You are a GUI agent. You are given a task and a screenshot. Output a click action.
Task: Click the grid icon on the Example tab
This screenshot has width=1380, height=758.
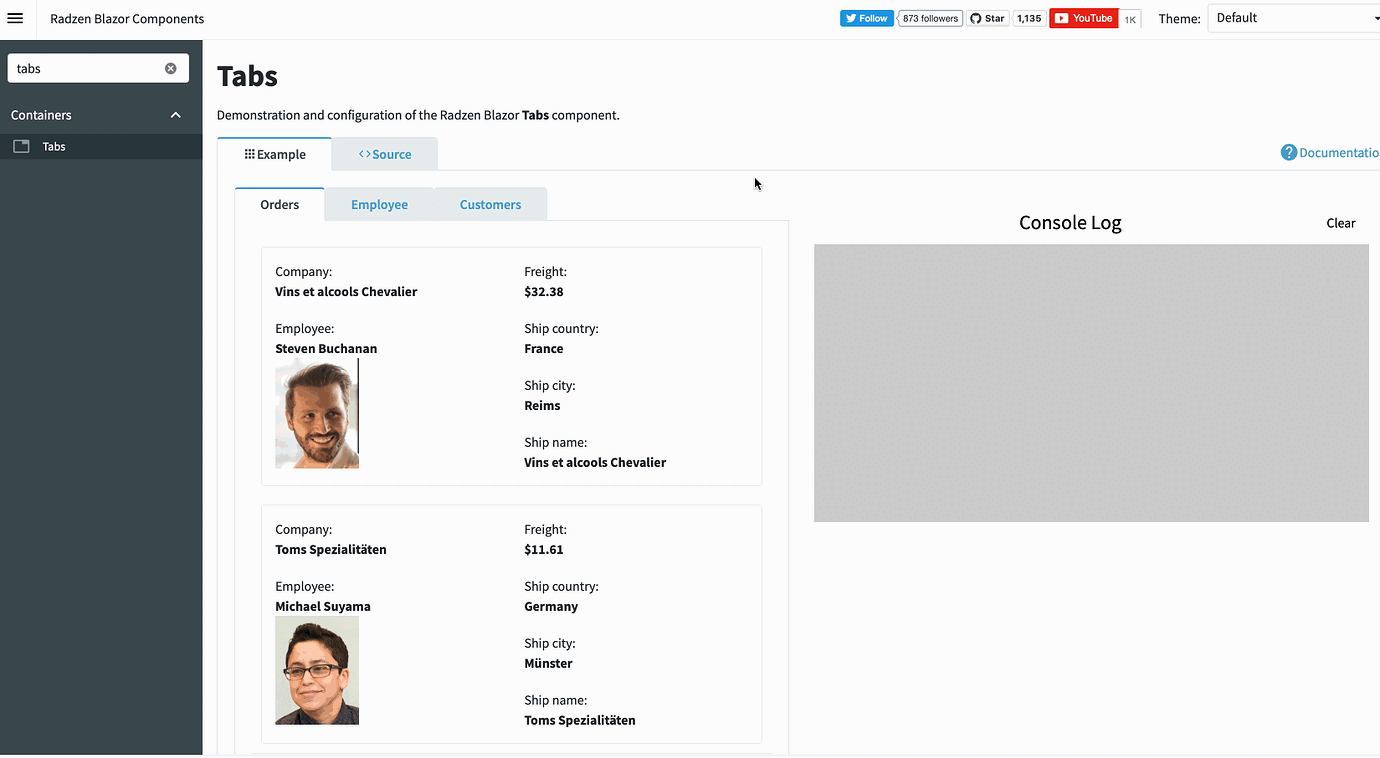click(252, 153)
